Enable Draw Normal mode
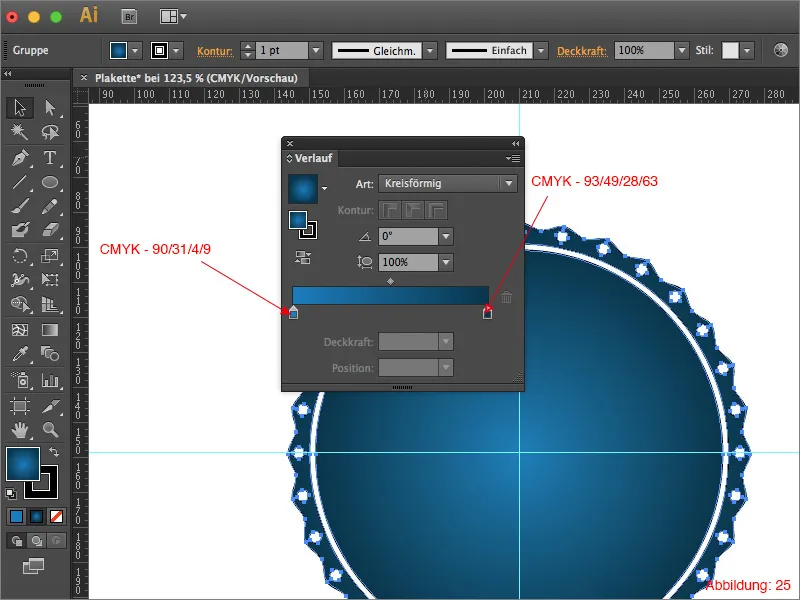This screenshot has height=600, width=800. (x=16, y=540)
